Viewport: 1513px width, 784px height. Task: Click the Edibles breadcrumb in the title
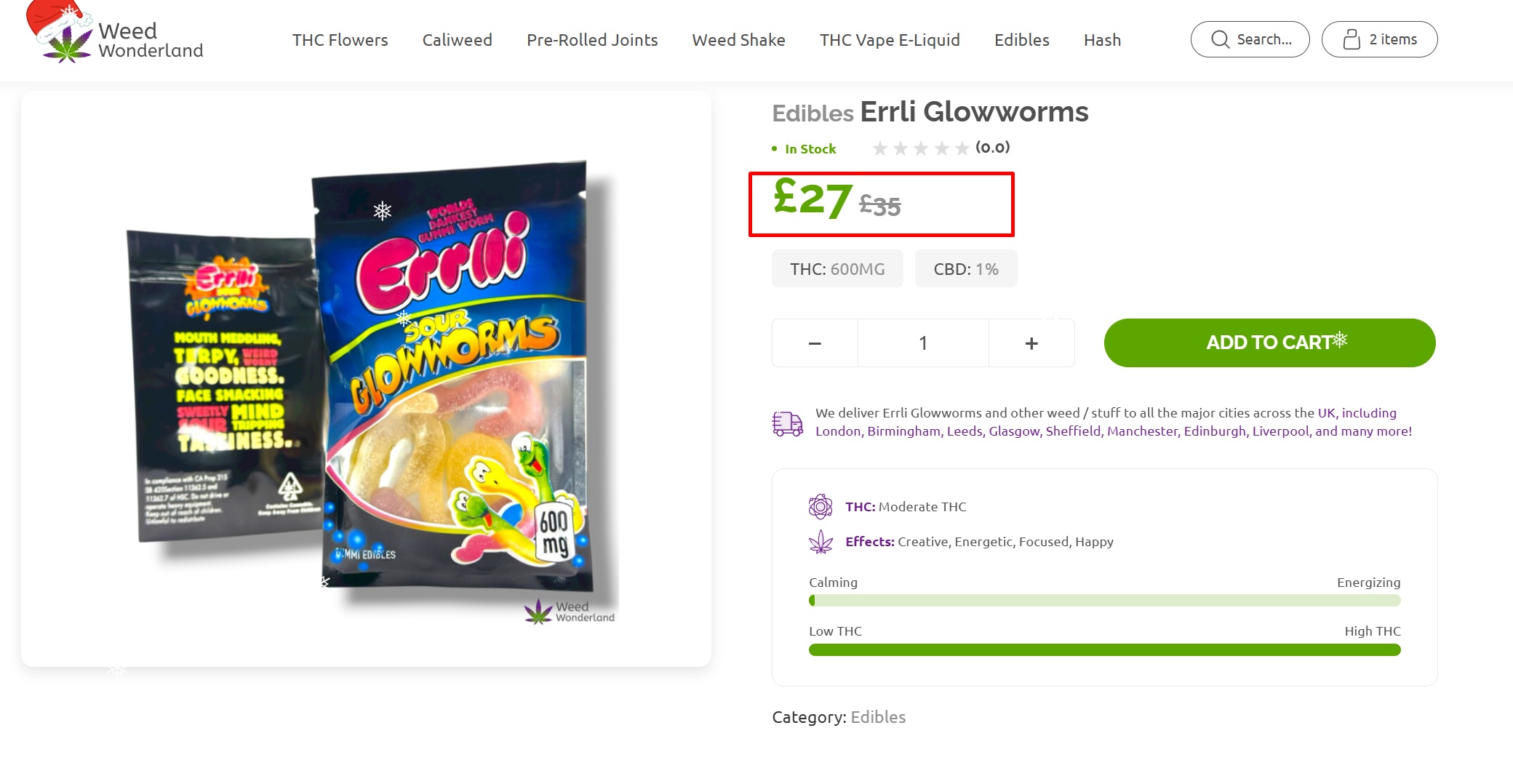(x=813, y=113)
